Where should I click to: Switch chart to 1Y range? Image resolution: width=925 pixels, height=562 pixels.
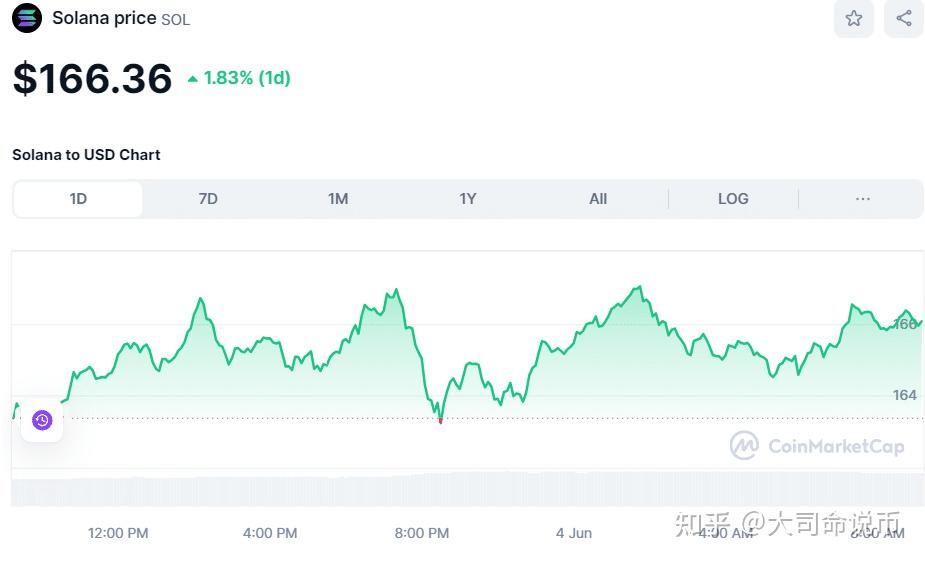(x=468, y=199)
